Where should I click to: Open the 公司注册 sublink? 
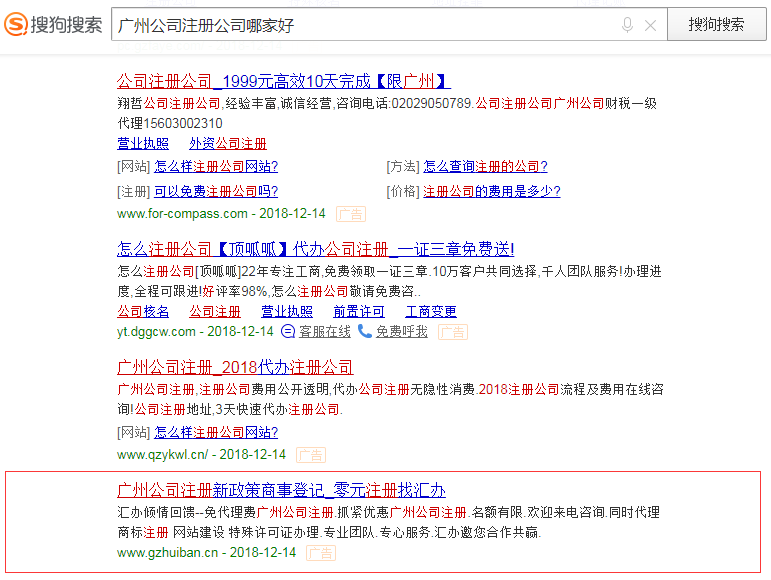coord(215,312)
